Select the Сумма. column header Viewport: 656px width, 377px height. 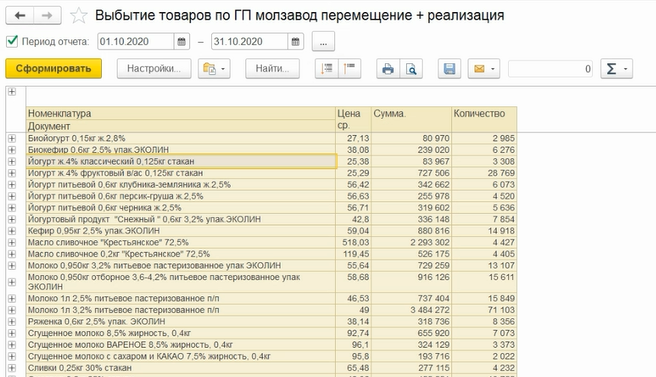pos(411,119)
